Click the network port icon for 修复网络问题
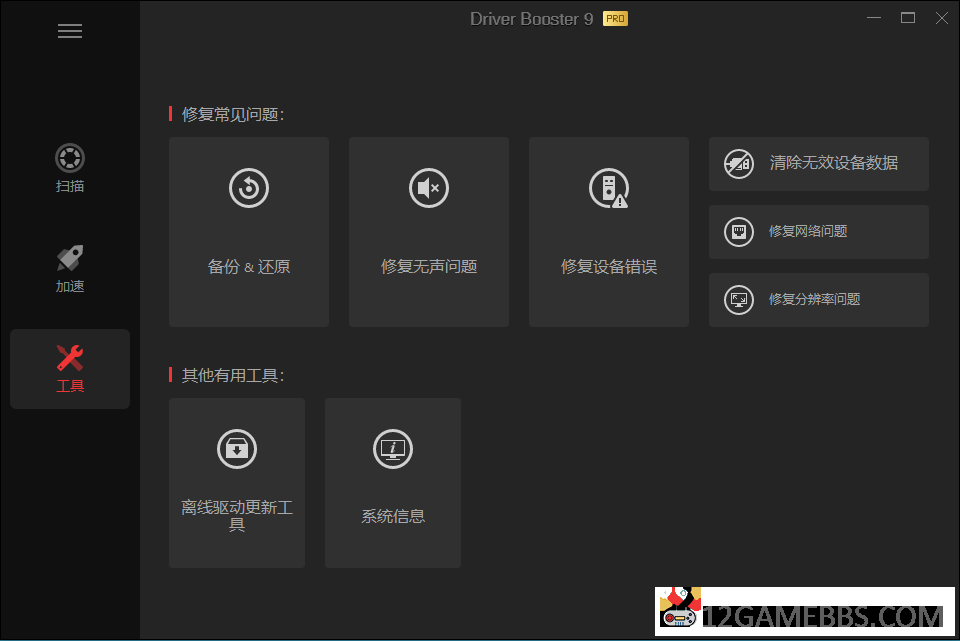The height and width of the screenshot is (641, 960). point(739,232)
